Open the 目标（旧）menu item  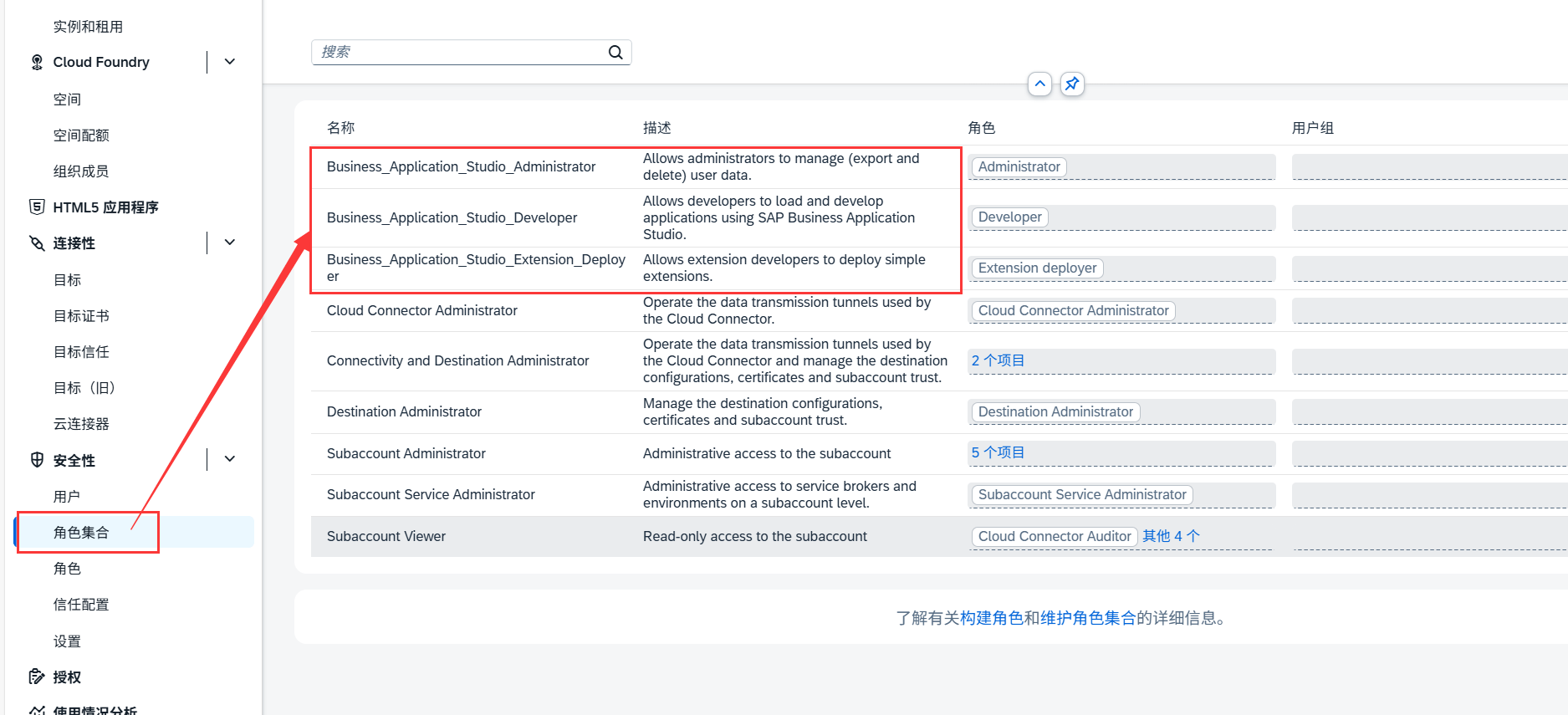coord(84,388)
